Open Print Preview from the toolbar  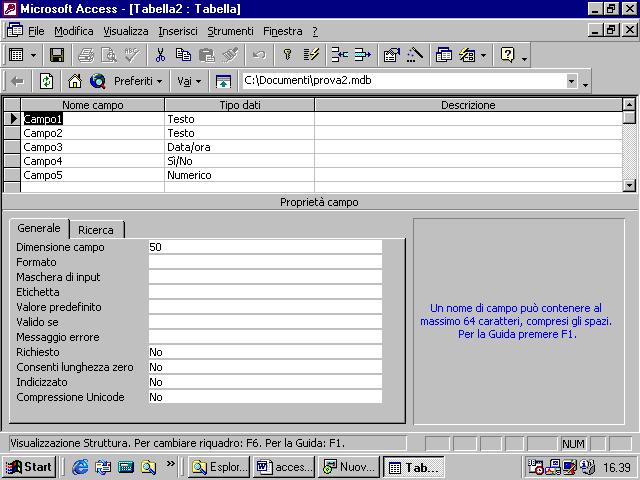109,55
